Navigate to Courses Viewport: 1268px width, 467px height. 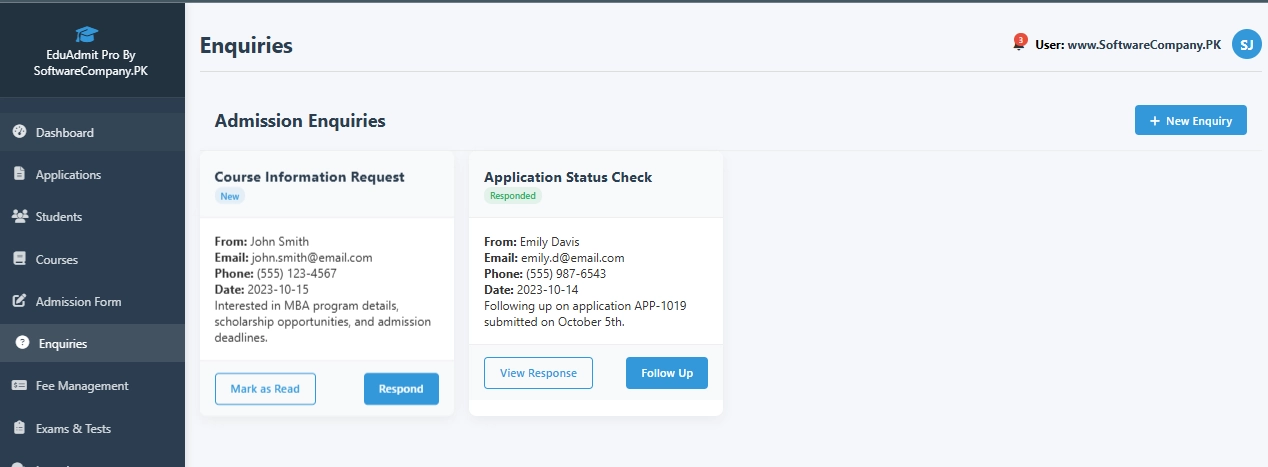(92, 259)
